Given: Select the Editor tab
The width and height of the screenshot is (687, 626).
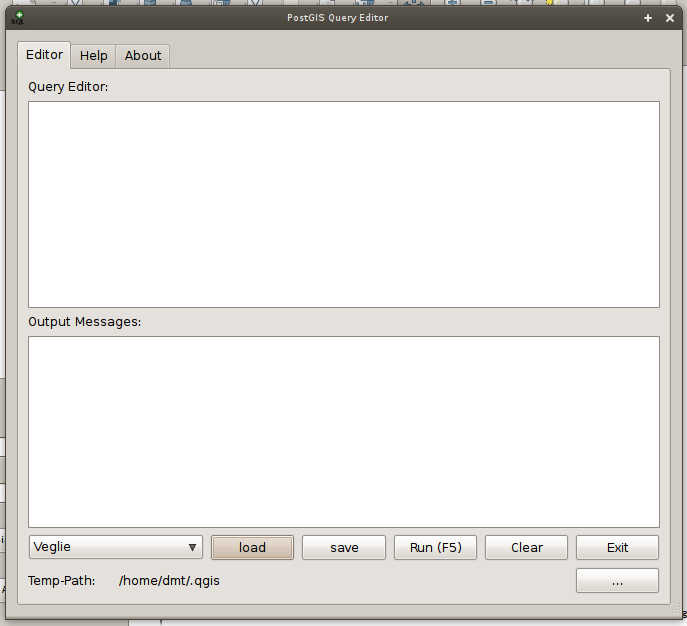Looking at the screenshot, I should click(44, 55).
